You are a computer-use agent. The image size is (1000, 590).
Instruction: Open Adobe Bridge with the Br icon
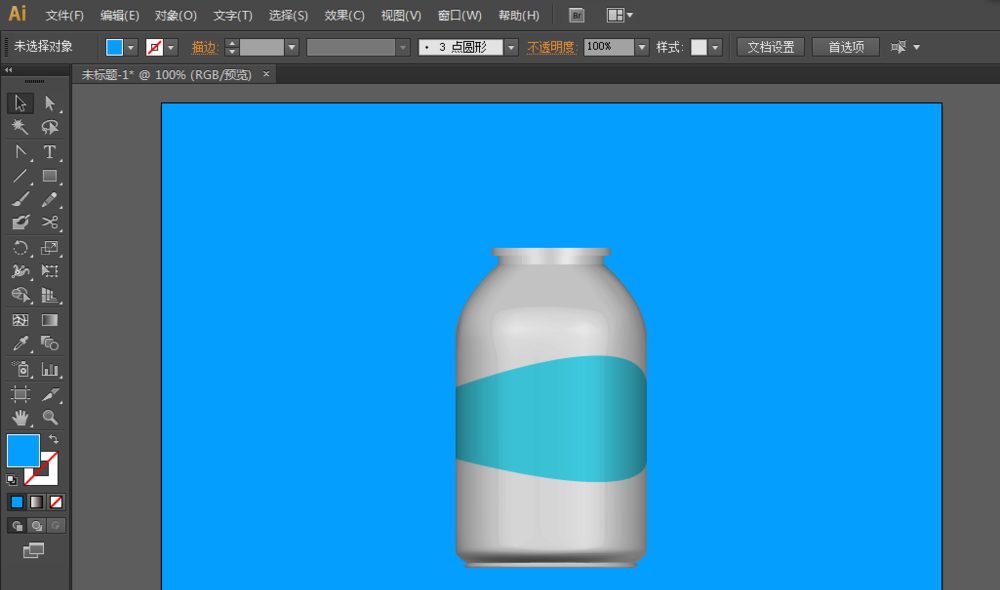577,15
